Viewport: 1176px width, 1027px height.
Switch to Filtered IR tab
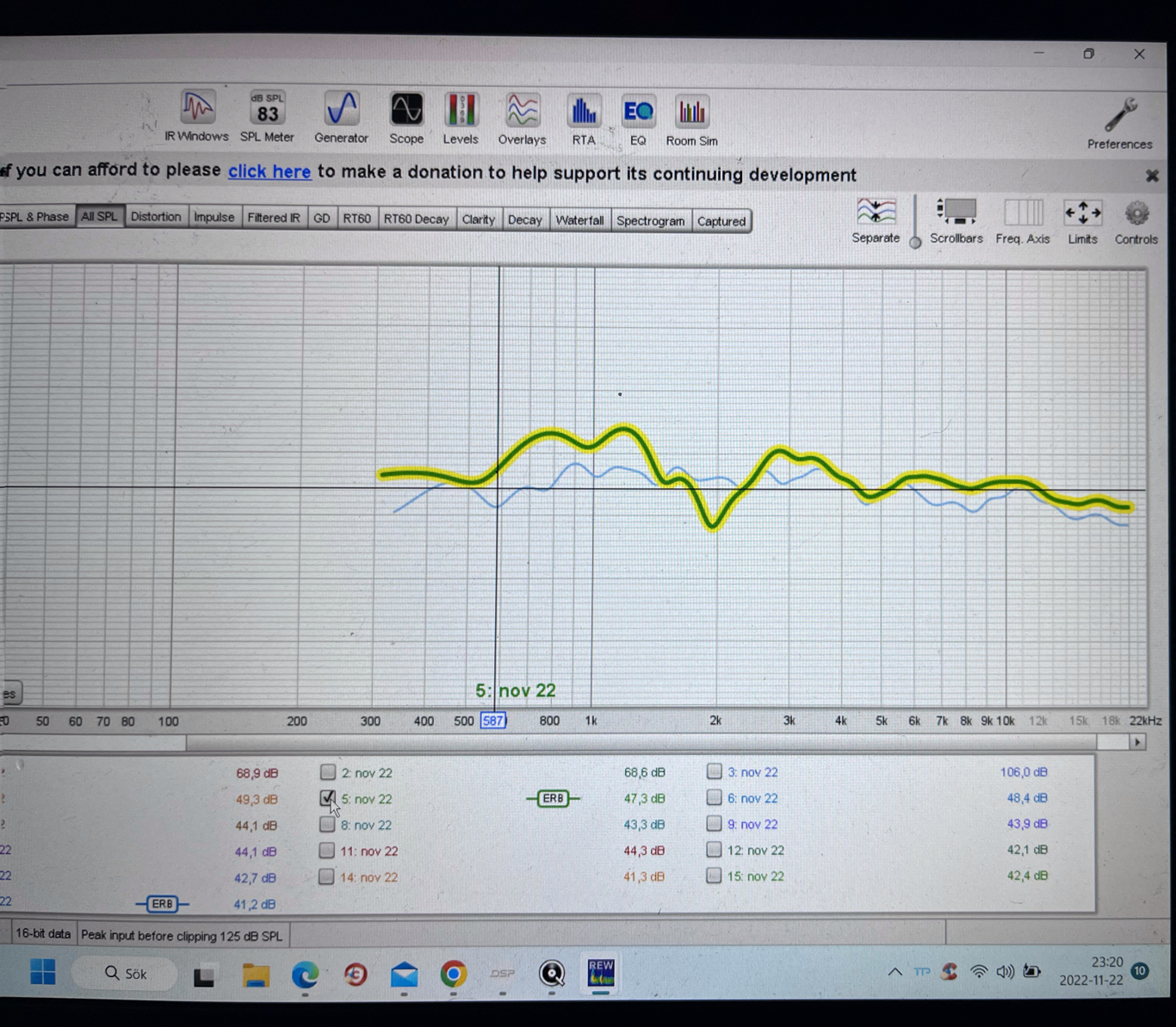tap(274, 218)
